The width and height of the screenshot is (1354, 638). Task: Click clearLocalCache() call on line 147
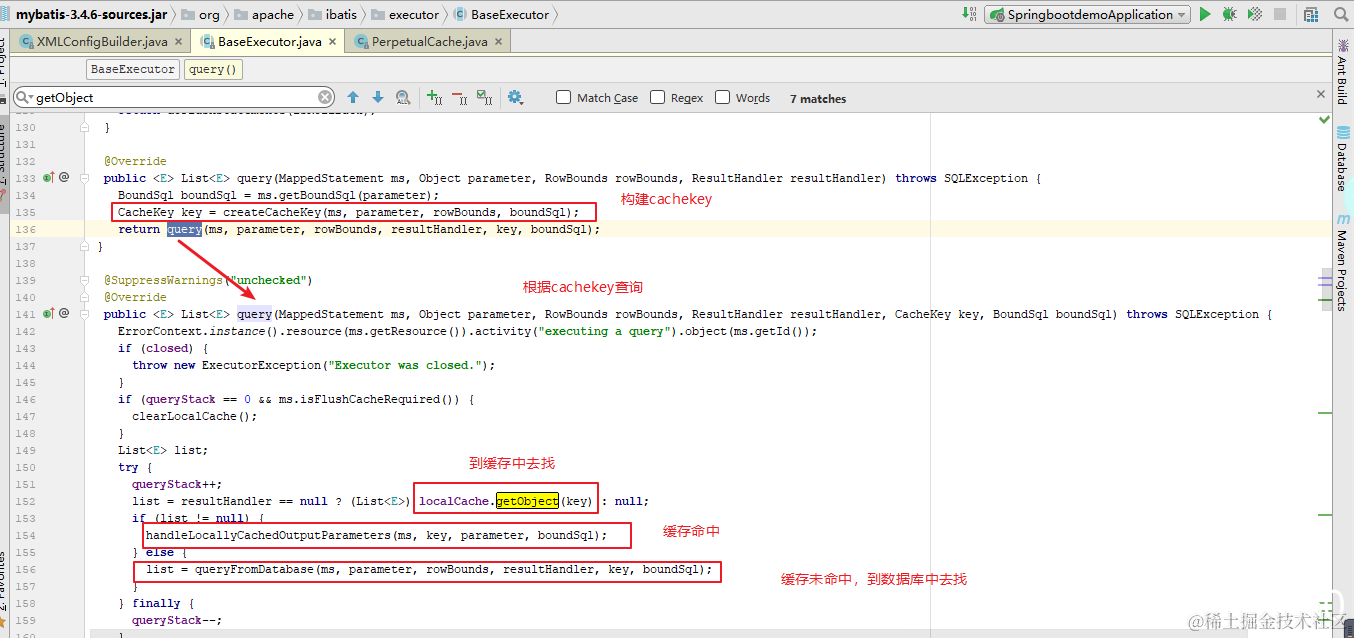click(x=195, y=416)
